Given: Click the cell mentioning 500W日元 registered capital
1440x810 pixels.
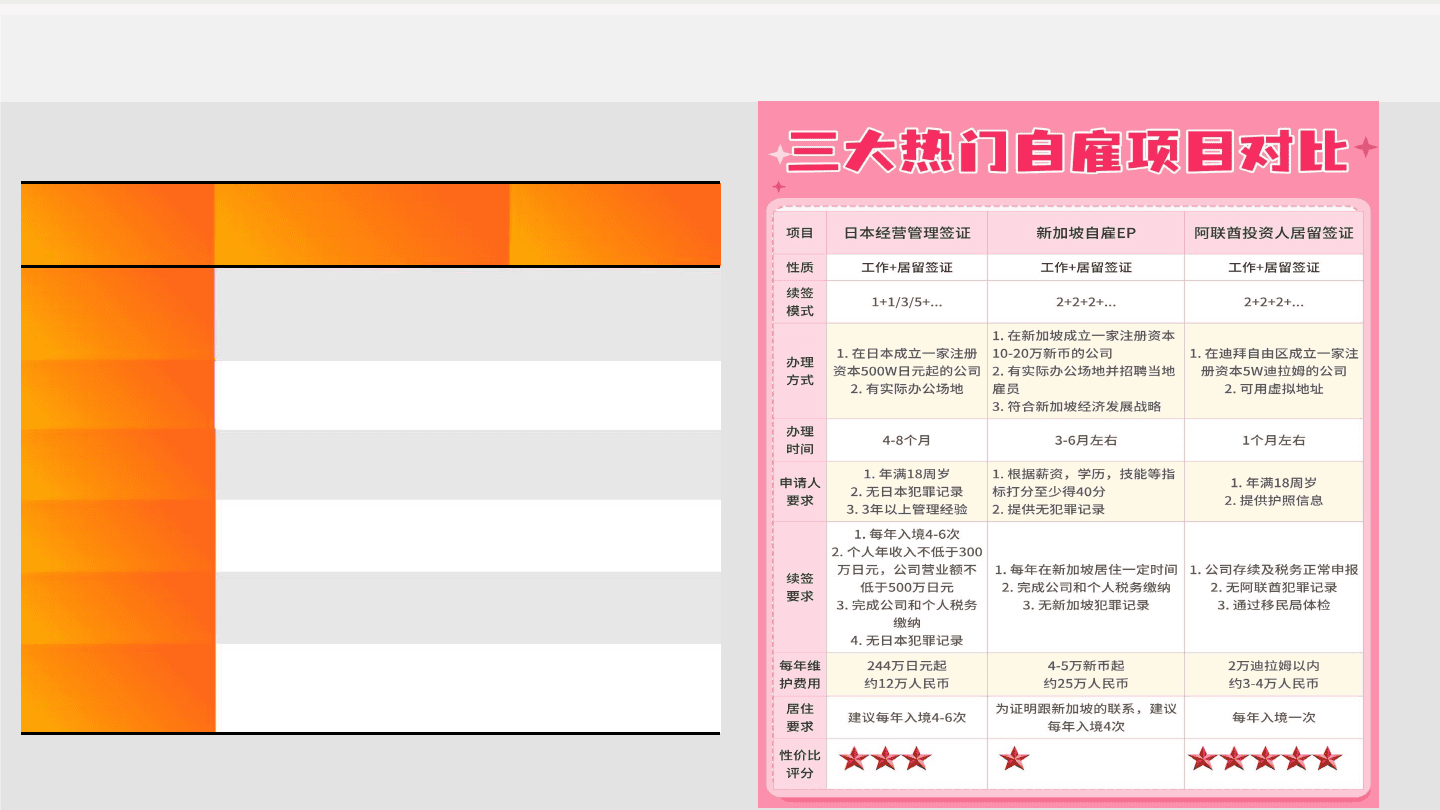Looking at the screenshot, I should [x=907, y=371].
